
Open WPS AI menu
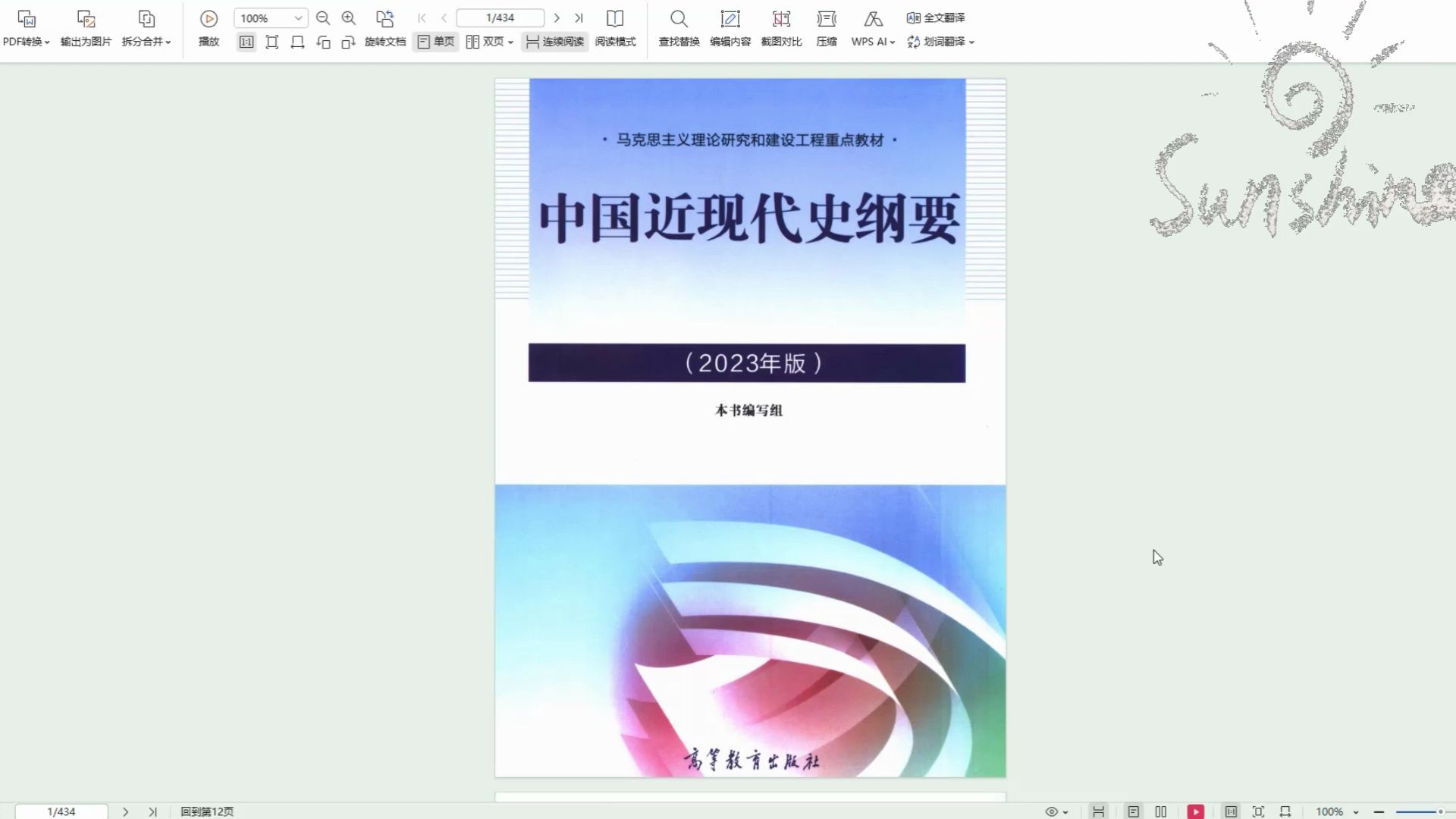pos(873,29)
